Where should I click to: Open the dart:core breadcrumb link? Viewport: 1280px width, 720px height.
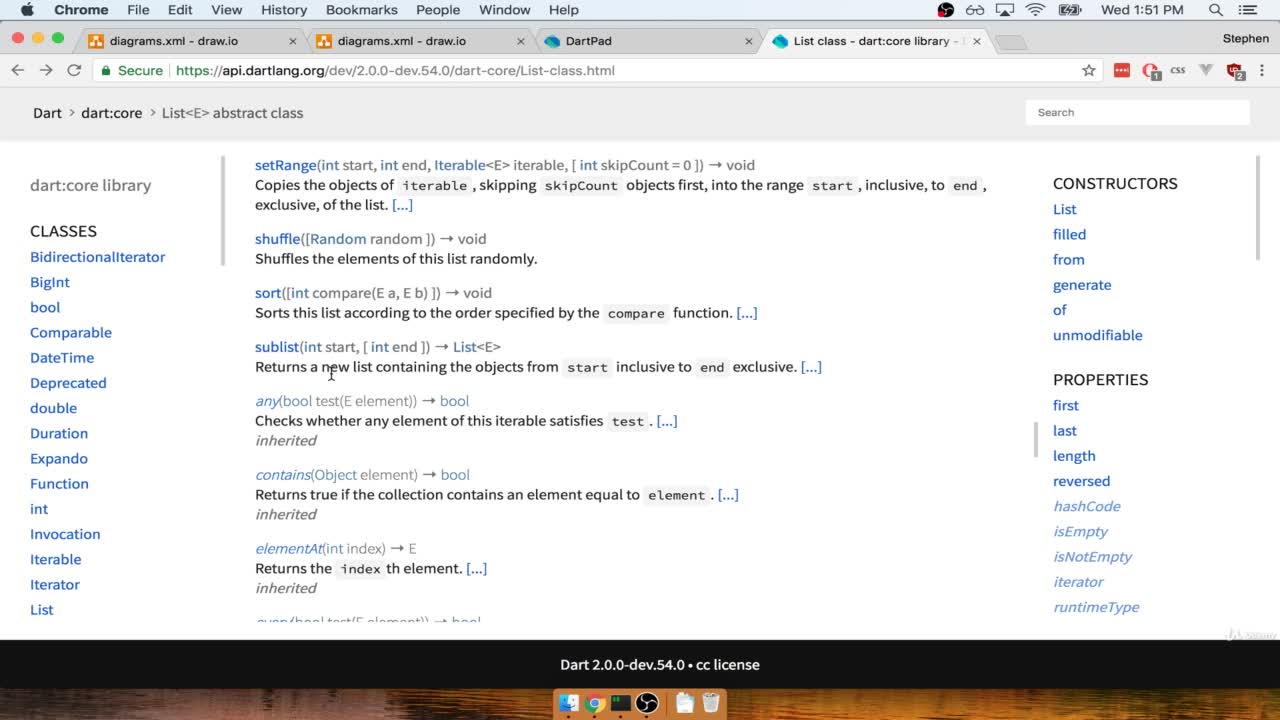pyautogui.click(x=111, y=113)
